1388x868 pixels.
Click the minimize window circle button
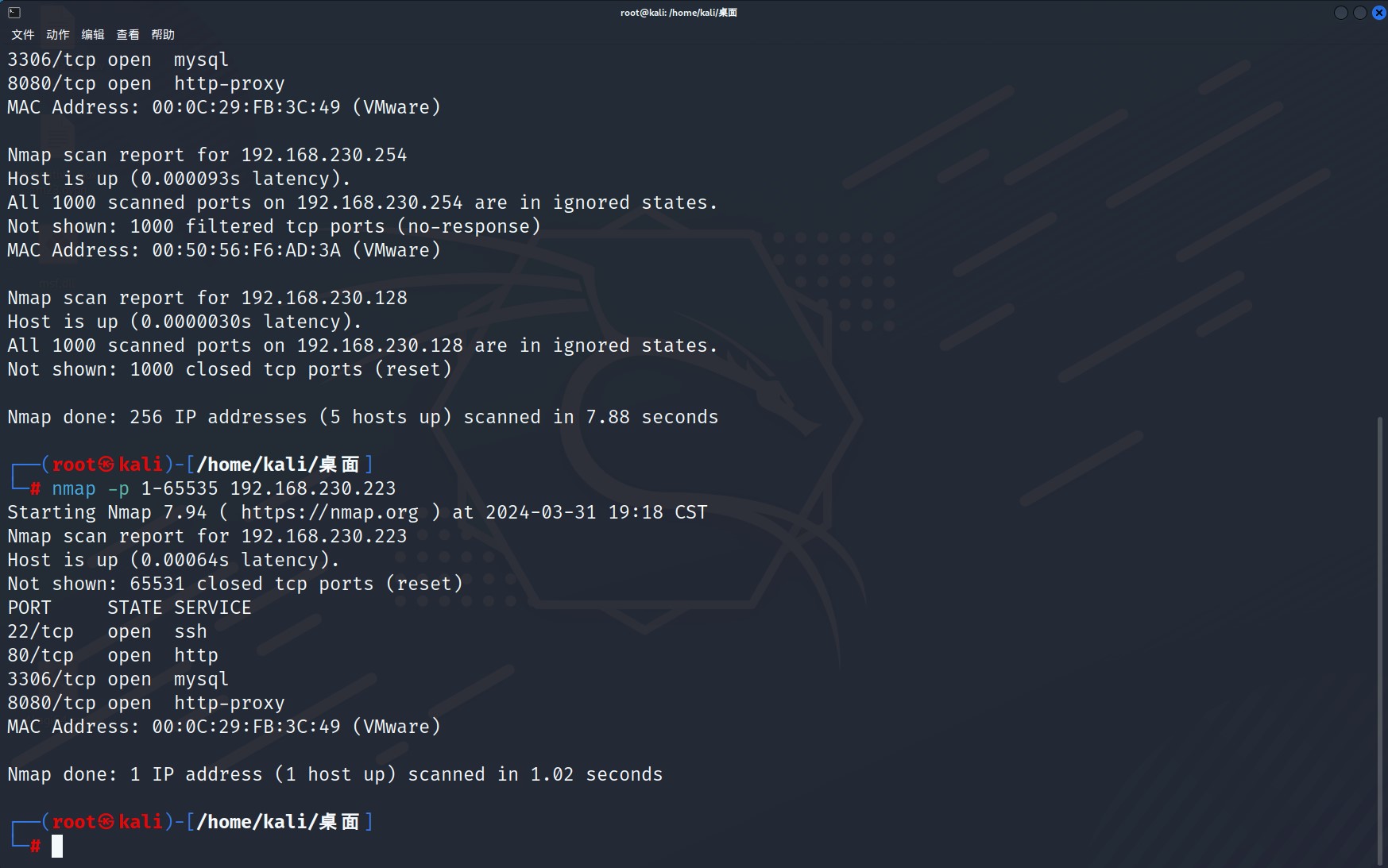click(x=1341, y=12)
